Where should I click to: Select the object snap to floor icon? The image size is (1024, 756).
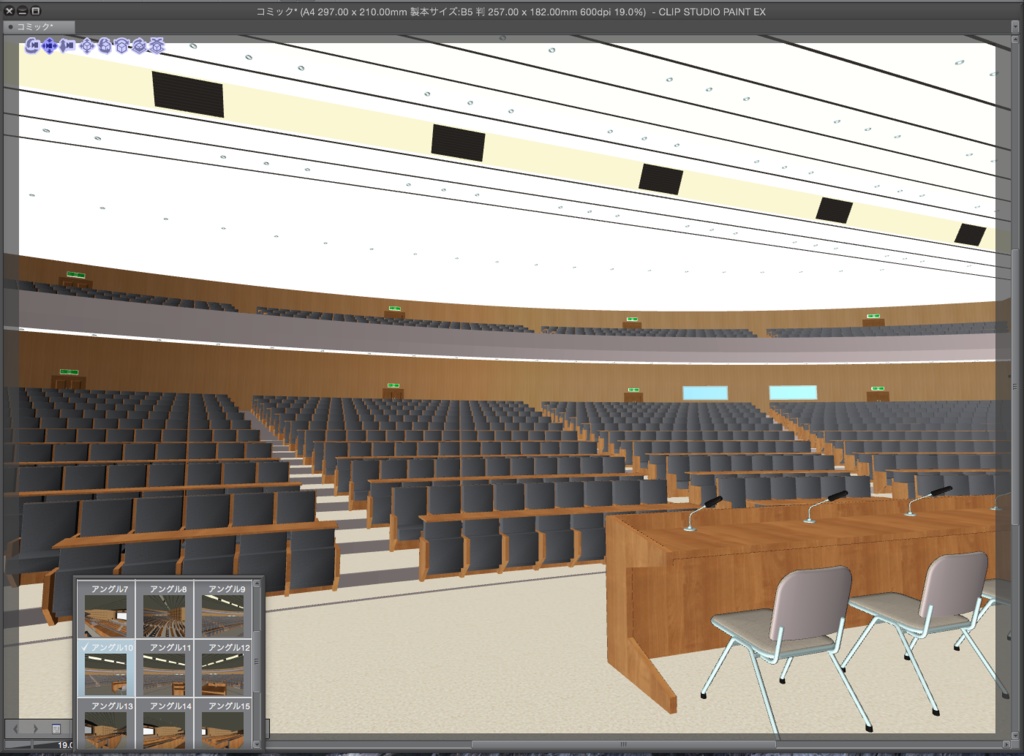157,46
